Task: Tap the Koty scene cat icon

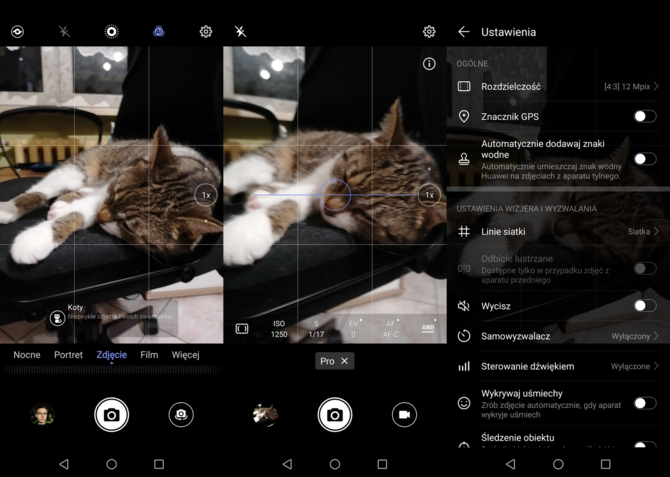Action: click(57, 318)
